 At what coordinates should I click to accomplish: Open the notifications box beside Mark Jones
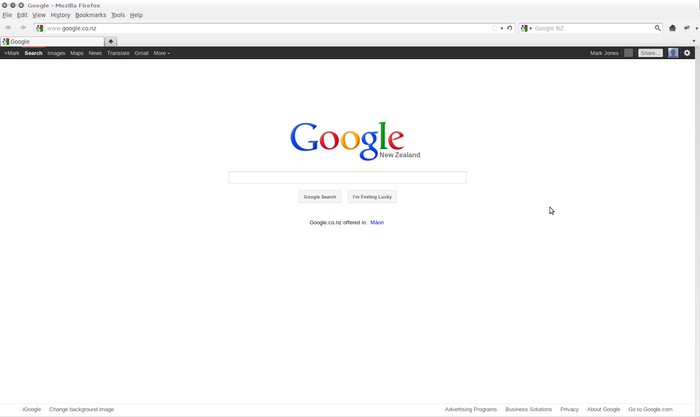click(629, 53)
